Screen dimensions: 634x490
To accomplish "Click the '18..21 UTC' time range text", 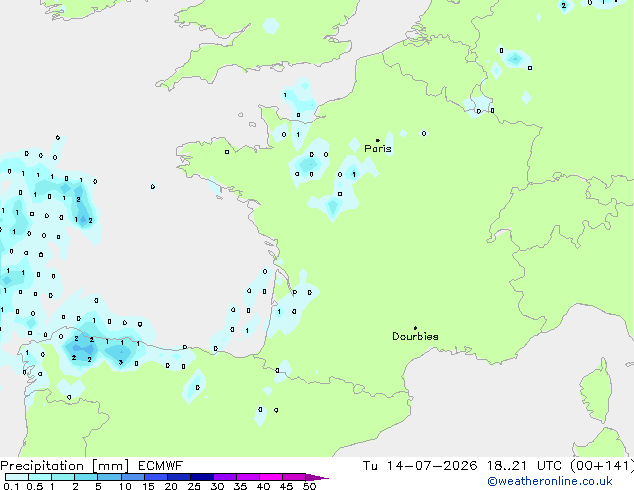I will 524,466.
